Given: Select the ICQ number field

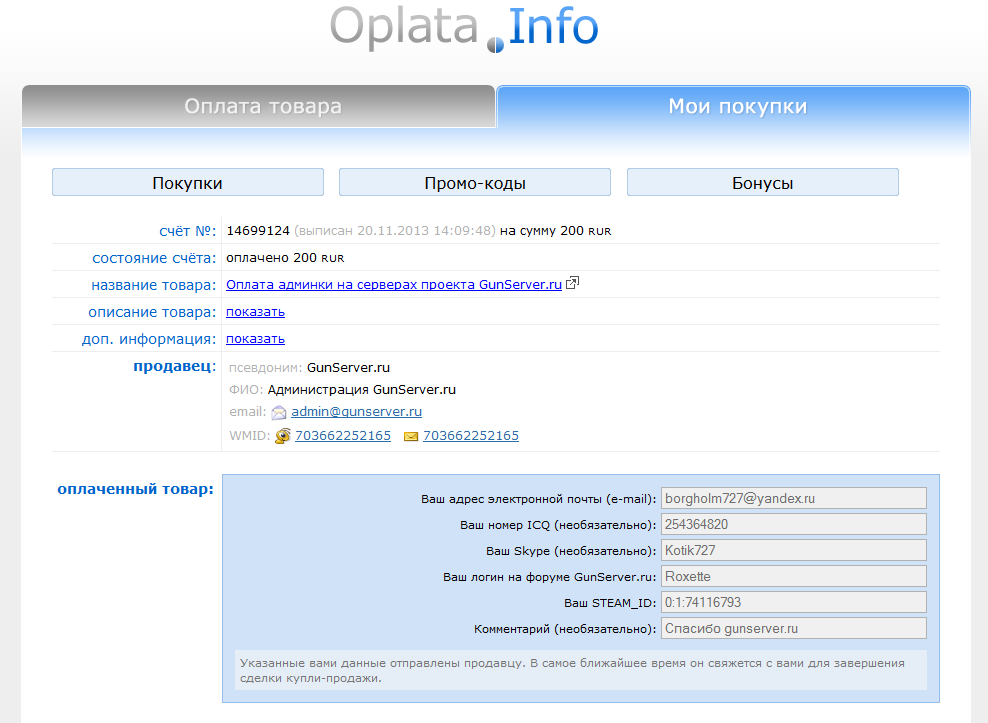Looking at the screenshot, I should 793,524.
